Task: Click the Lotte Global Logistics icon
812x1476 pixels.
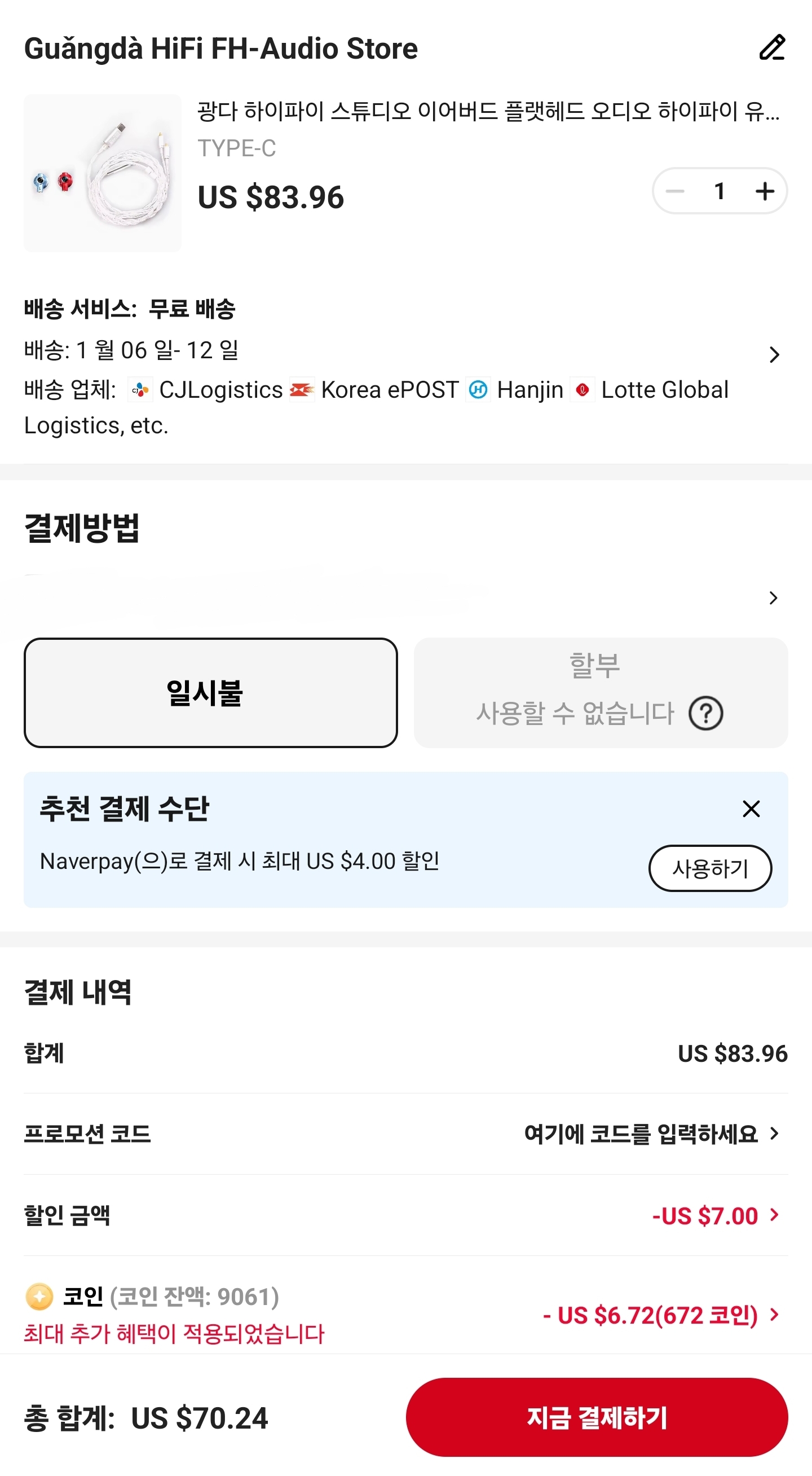Action: tap(584, 390)
